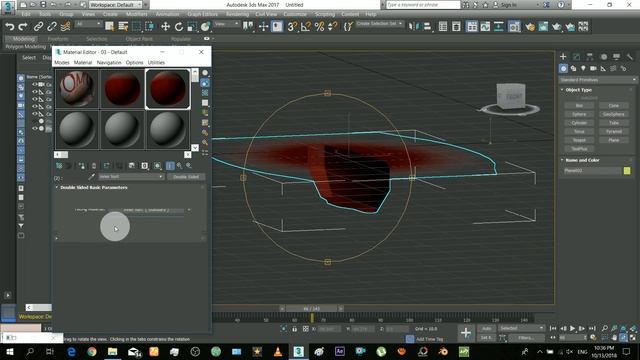Open the Workspace: Default dropdown
The width and height of the screenshot is (640, 360).
115,5
